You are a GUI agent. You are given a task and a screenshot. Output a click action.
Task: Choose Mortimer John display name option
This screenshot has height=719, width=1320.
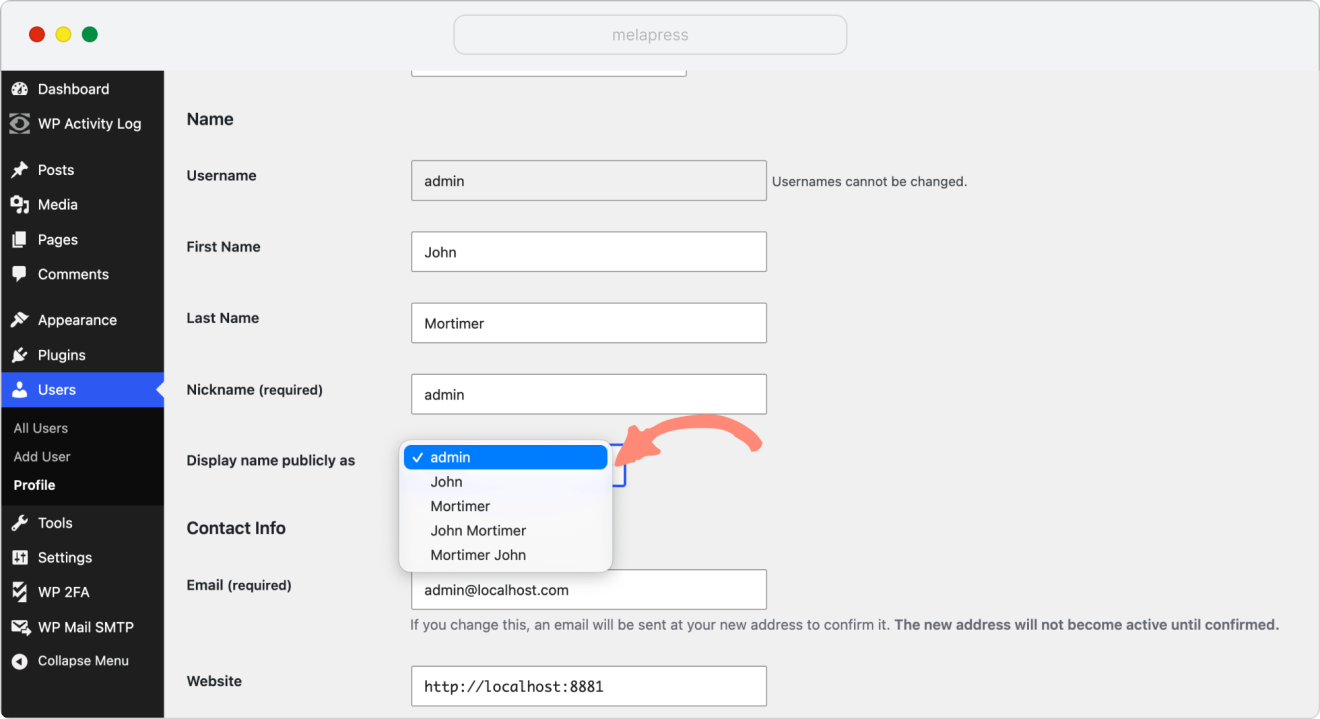point(505,555)
